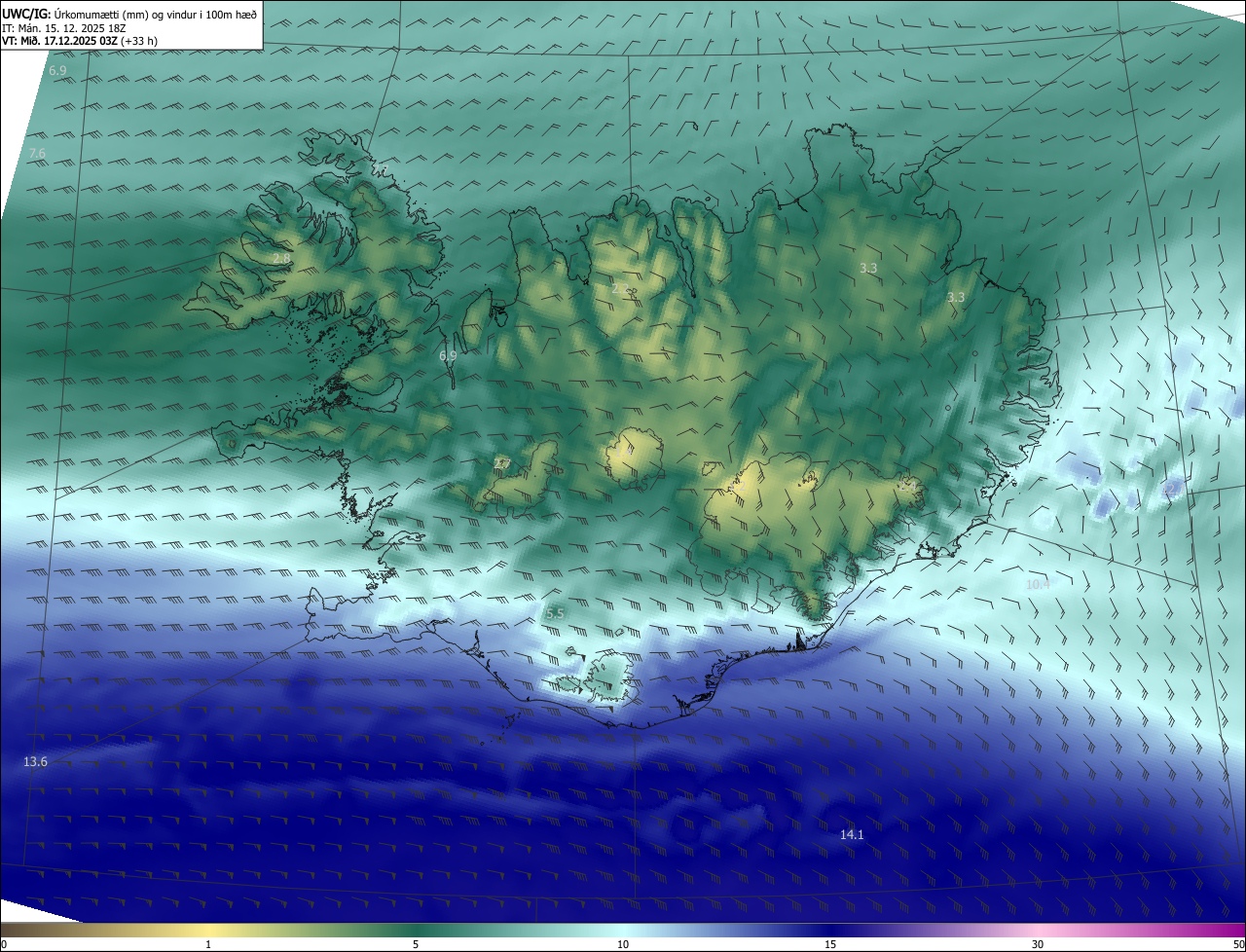Click the 2.7 value label

point(502,463)
